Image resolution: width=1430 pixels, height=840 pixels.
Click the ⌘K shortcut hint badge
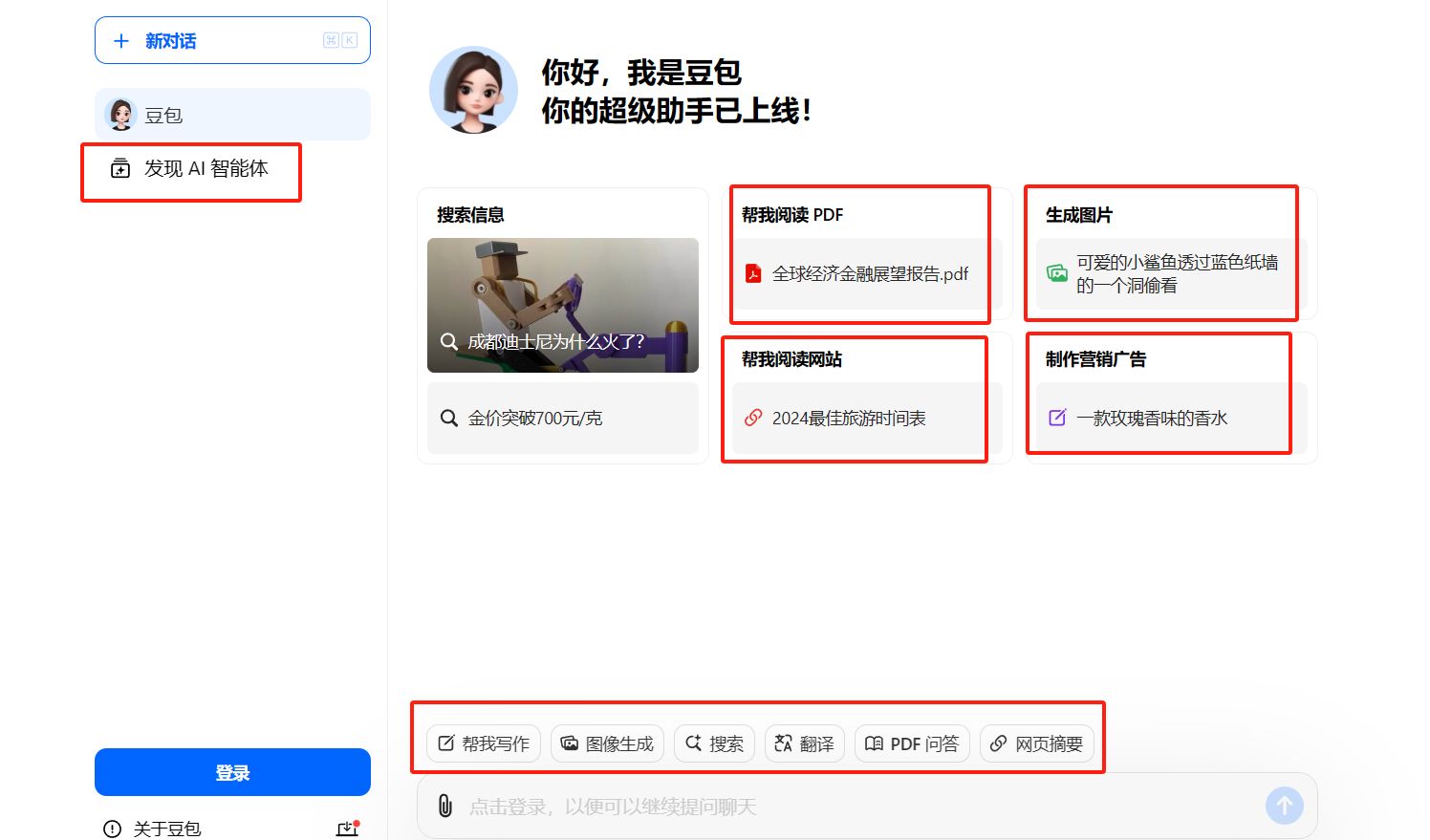[340, 40]
